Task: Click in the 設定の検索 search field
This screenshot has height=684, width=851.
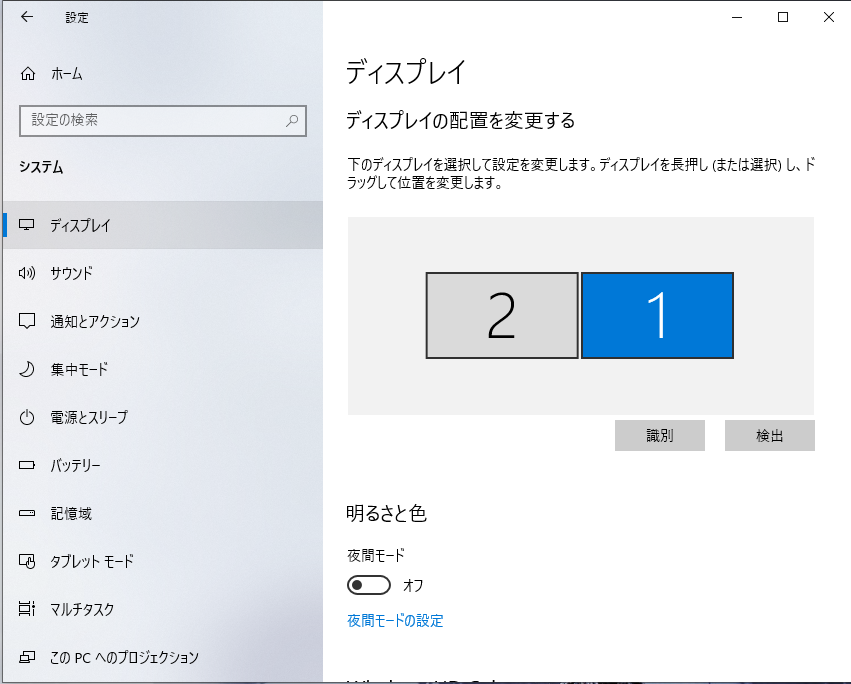Action: [150, 121]
